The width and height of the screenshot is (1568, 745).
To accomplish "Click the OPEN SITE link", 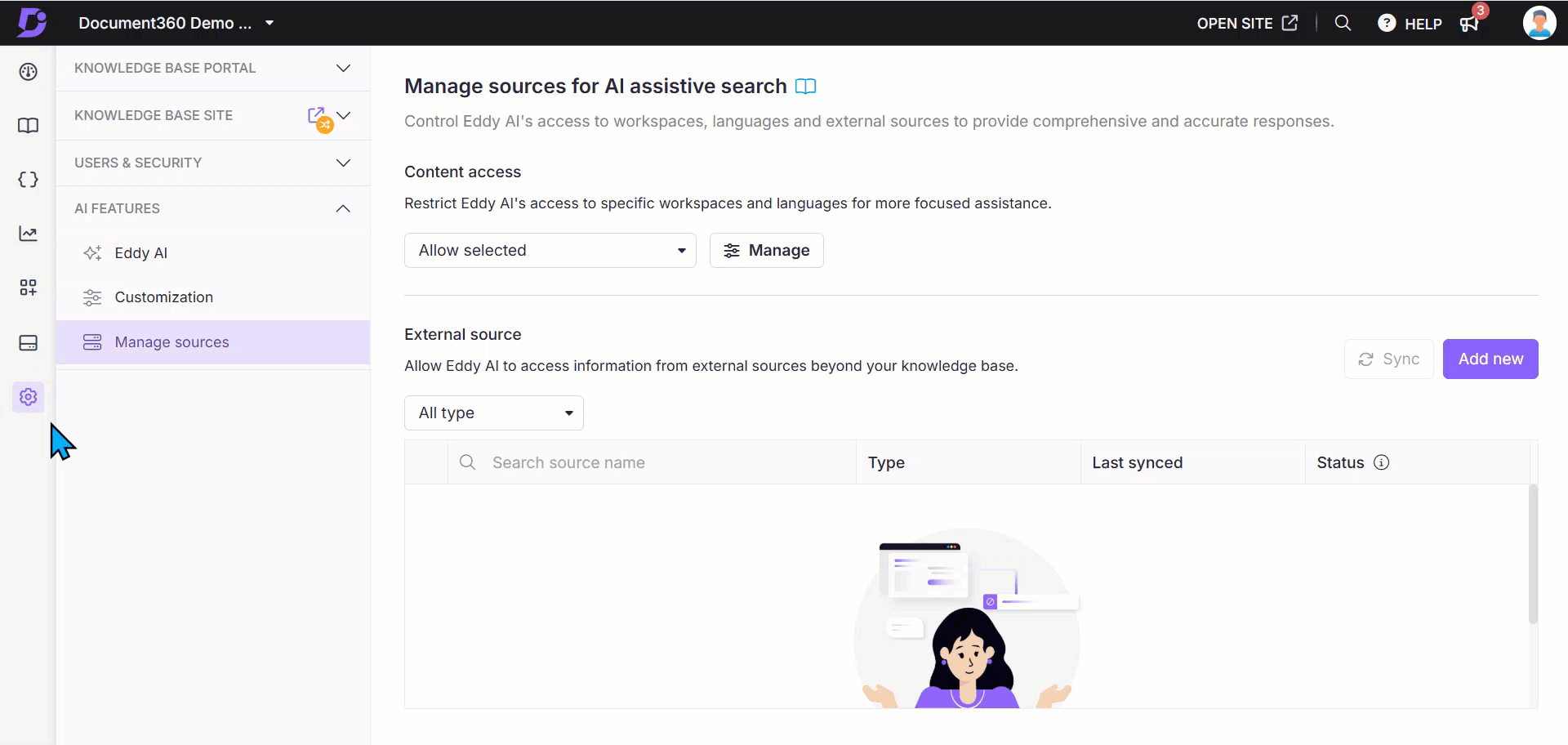I will point(1235,24).
